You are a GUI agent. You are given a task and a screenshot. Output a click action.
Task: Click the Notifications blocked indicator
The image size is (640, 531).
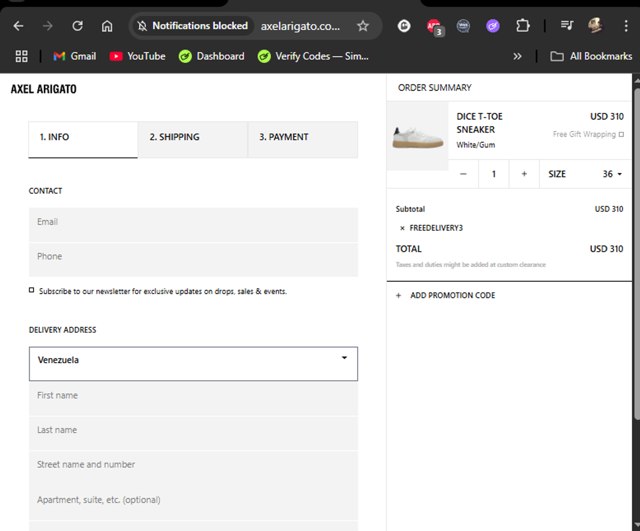point(192,26)
